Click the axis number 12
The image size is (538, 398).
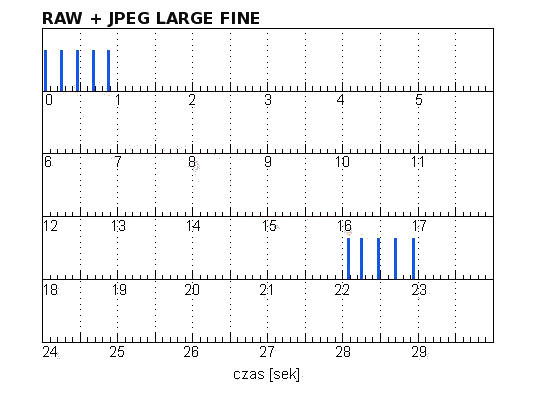coord(50,226)
